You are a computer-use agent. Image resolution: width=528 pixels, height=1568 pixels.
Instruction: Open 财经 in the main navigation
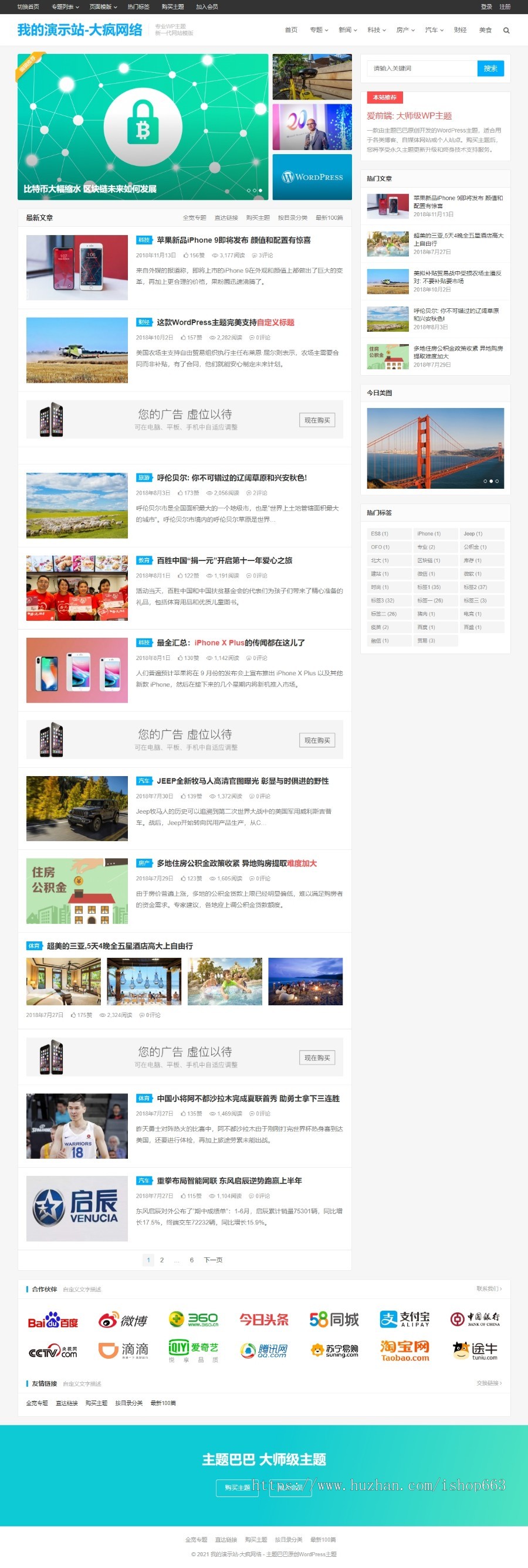click(461, 30)
